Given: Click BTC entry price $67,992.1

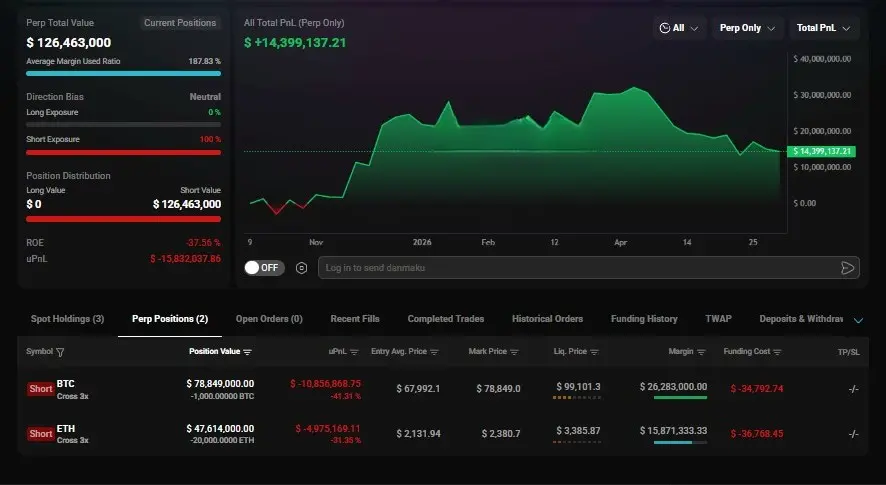Looking at the screenshot, I should [418, 389].
